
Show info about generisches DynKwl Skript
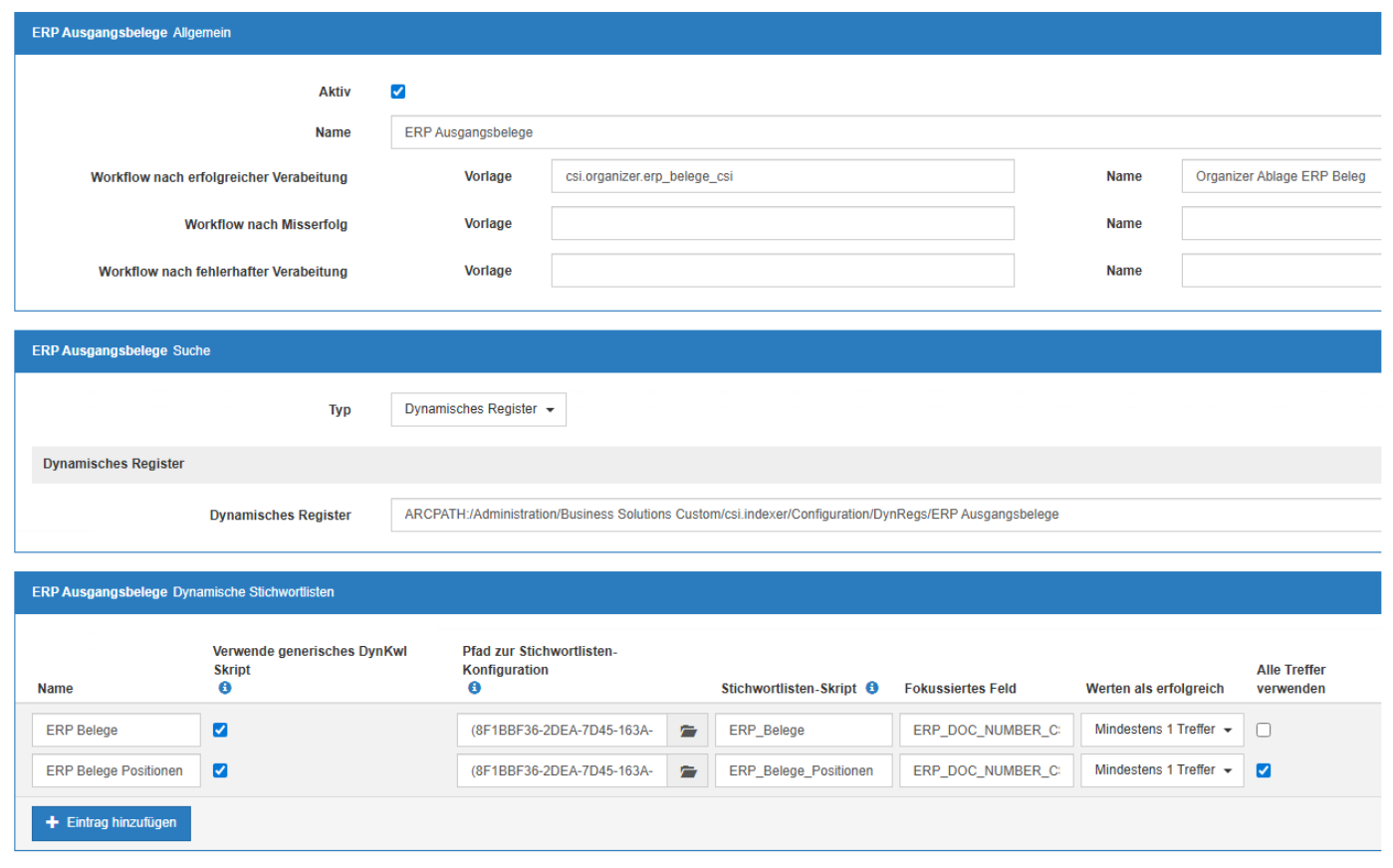pos(225,688)
